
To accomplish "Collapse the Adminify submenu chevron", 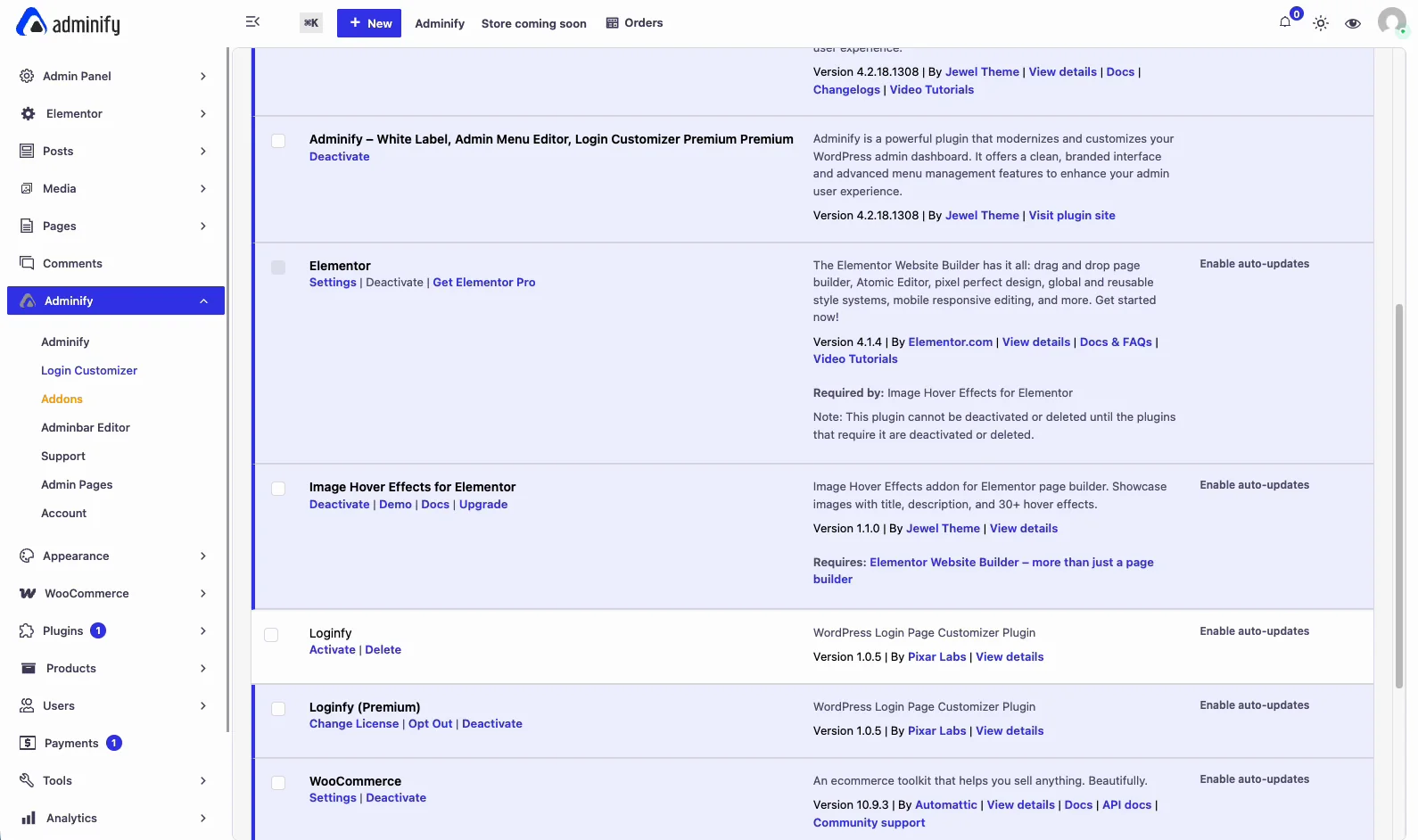I will pyautogui.click(x=203, y=301).
